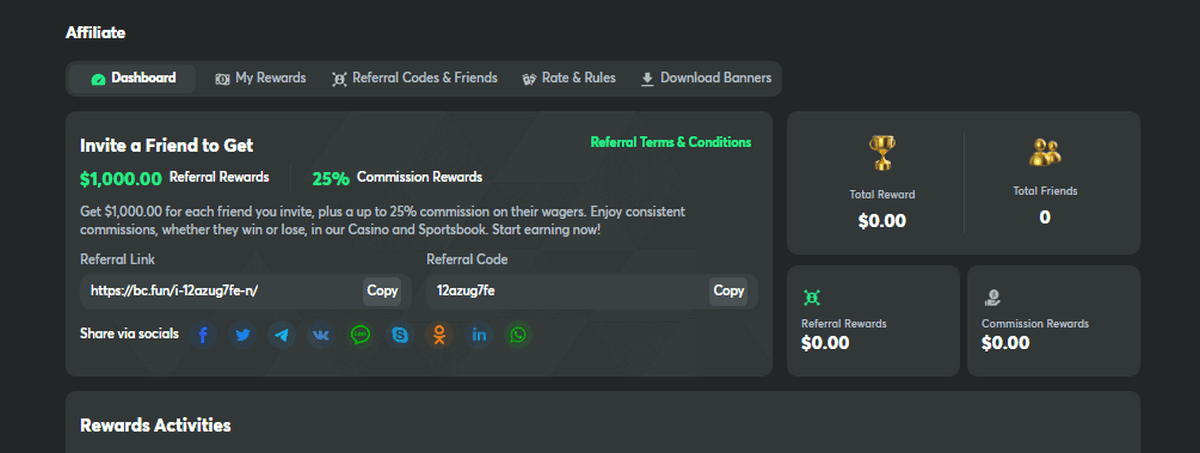Share referral link via Twitter icon

243,335
